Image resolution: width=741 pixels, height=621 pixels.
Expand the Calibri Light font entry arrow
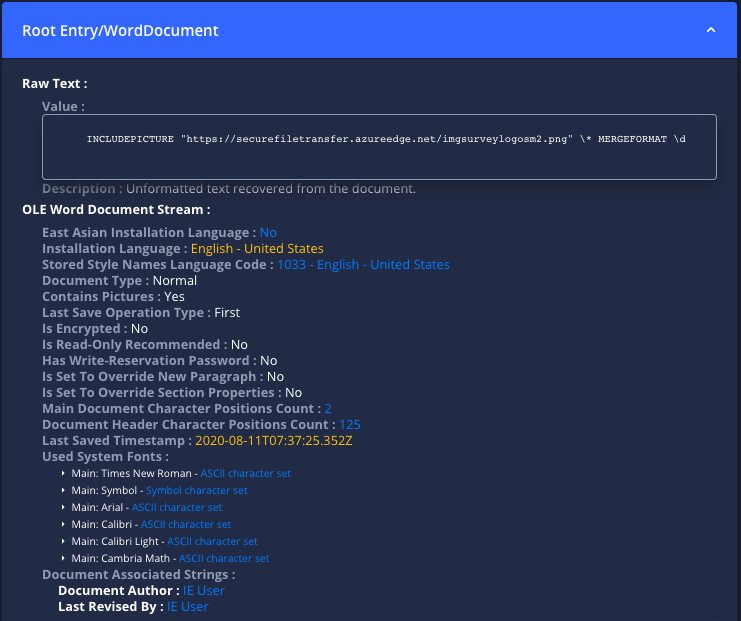pyautogui.click(x=63, y=541)
